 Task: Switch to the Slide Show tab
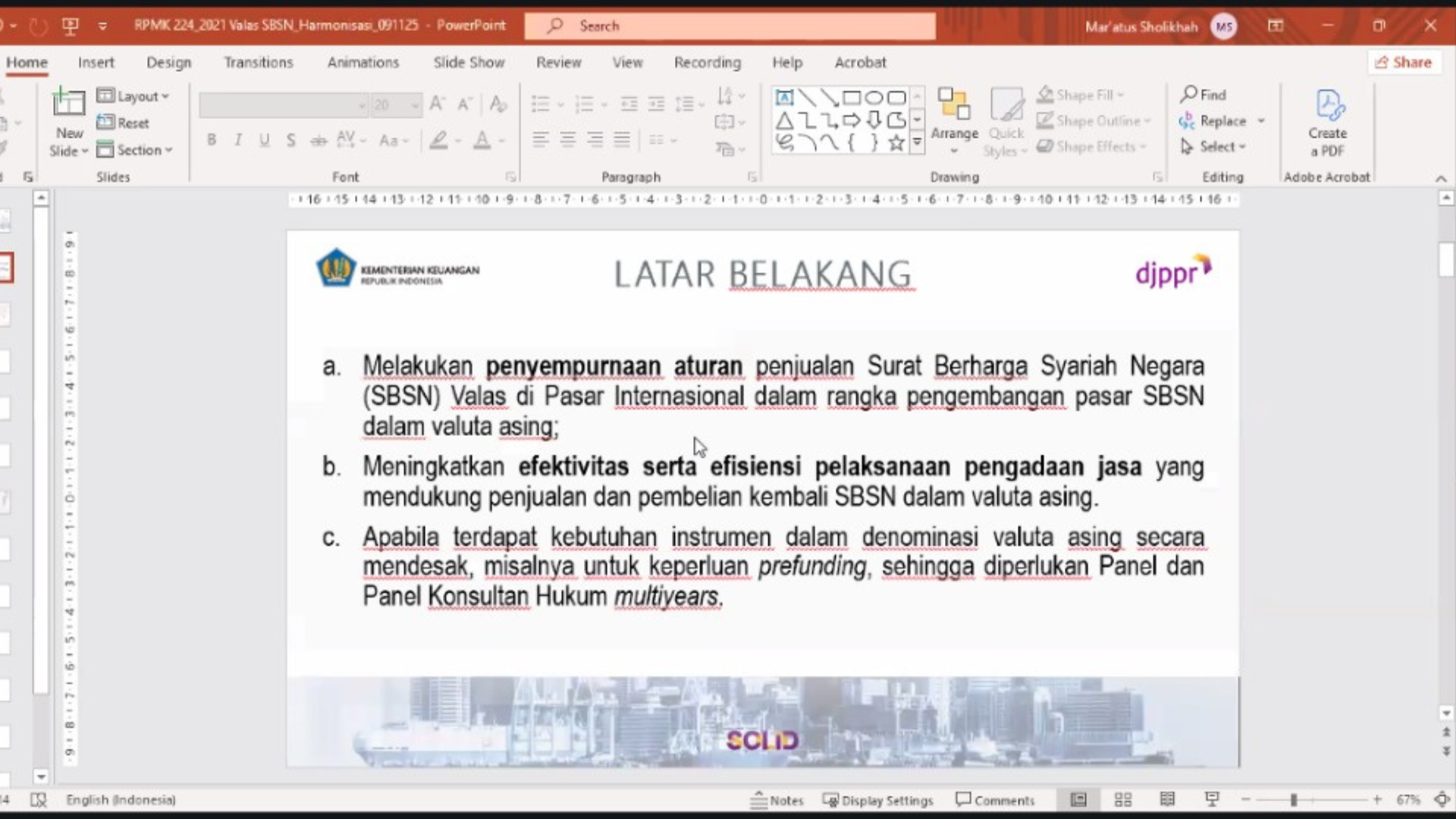point(469,62)
